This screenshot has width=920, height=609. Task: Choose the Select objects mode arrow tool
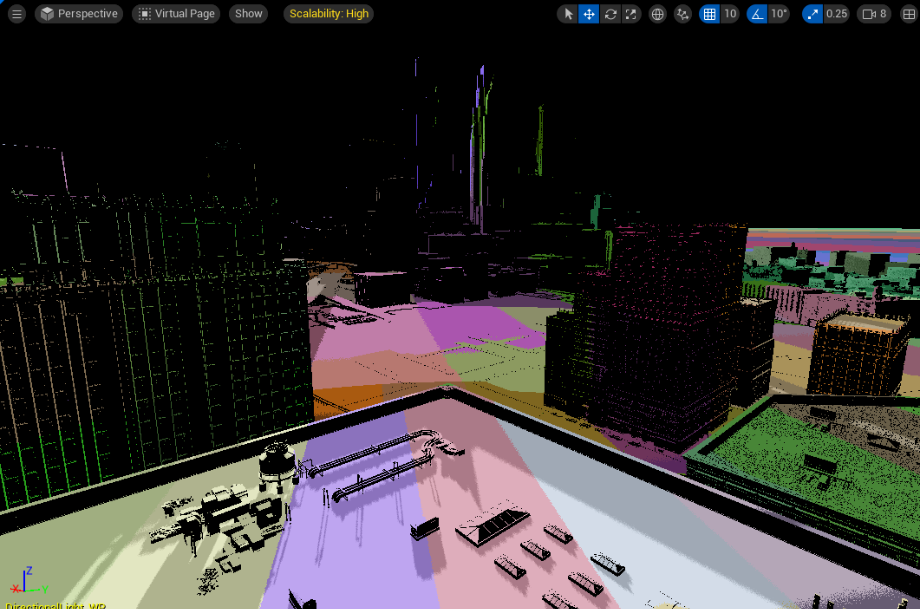568,14
